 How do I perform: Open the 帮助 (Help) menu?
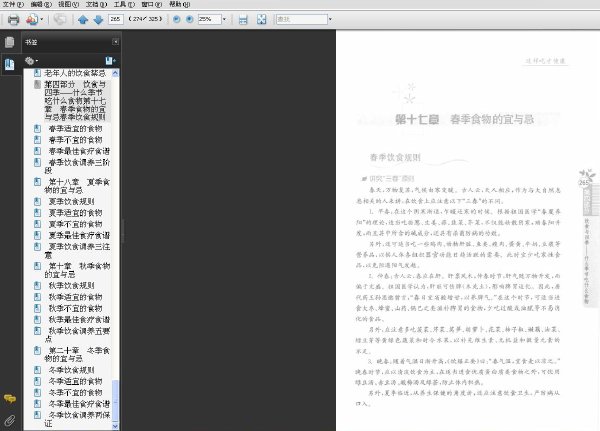click(179, 4)
